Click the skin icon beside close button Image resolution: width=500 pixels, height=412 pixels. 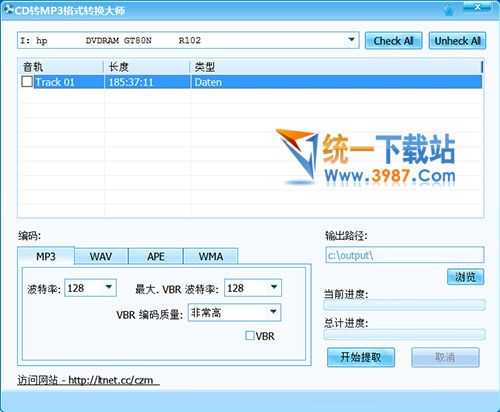tap(449, 10)
